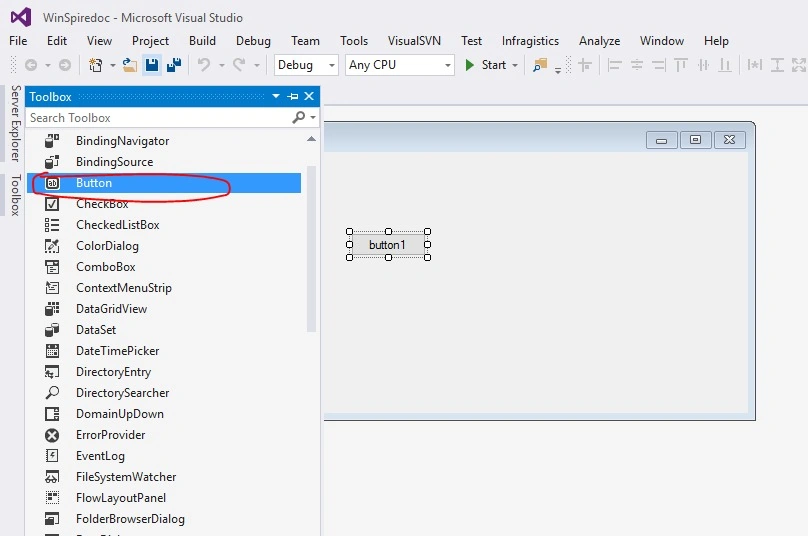Open the File menu
808x536 pixels.
(x=18, y=41)
